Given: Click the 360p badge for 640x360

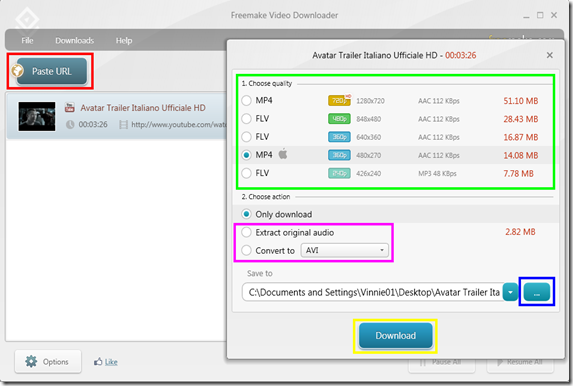Looking at the screenshot, I should coord(339,137).
